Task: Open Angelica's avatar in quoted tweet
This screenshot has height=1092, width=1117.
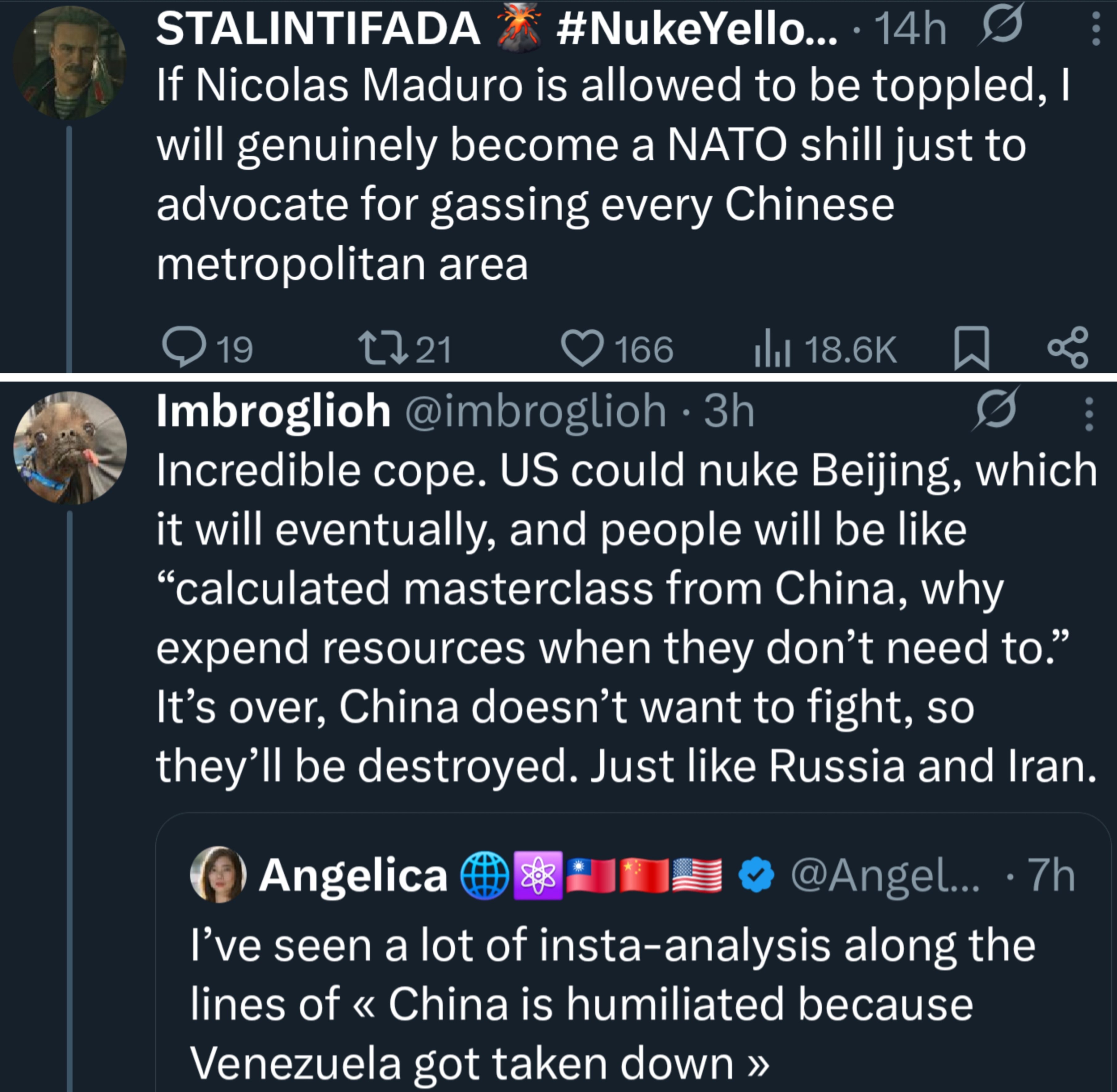Action: tap(219, 875)
